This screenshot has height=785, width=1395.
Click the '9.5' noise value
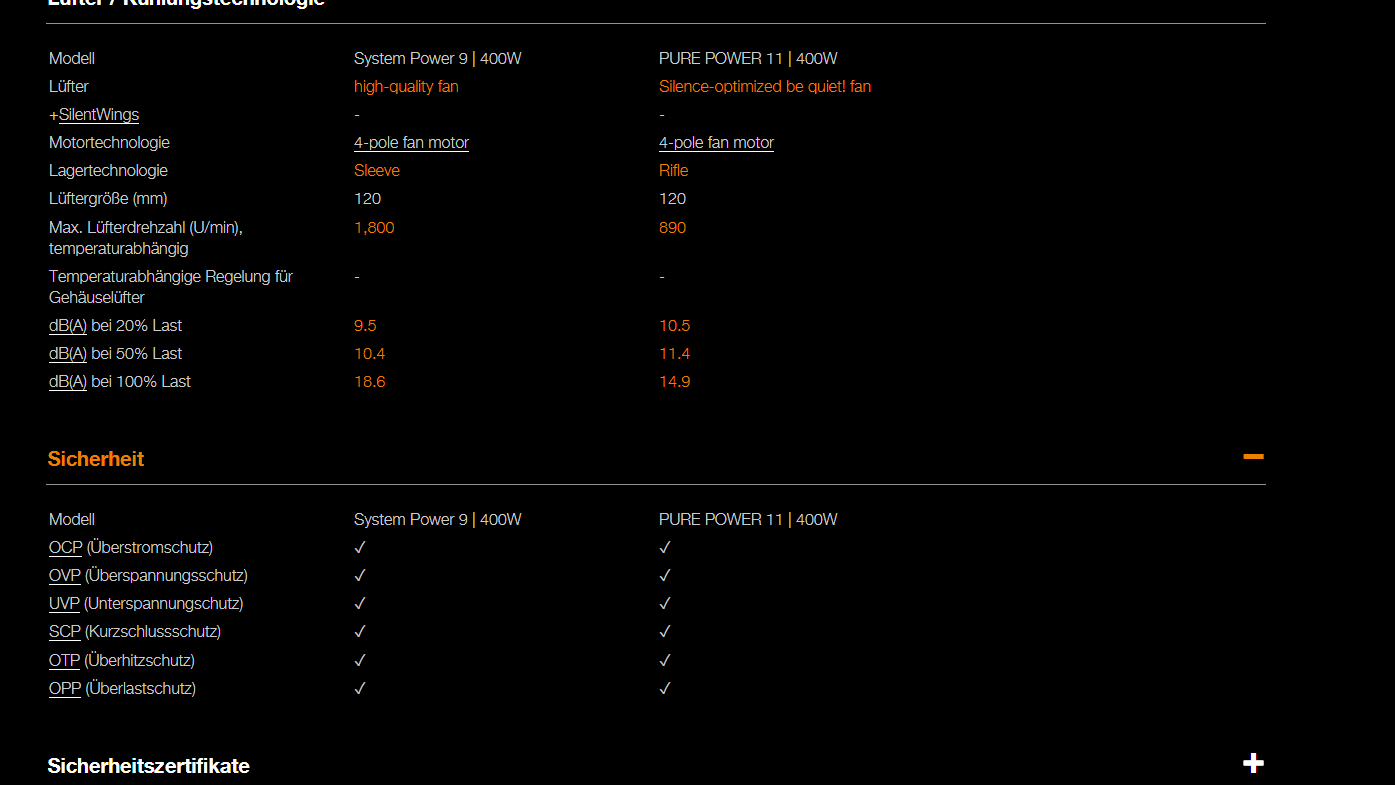(x=365, y=326)
